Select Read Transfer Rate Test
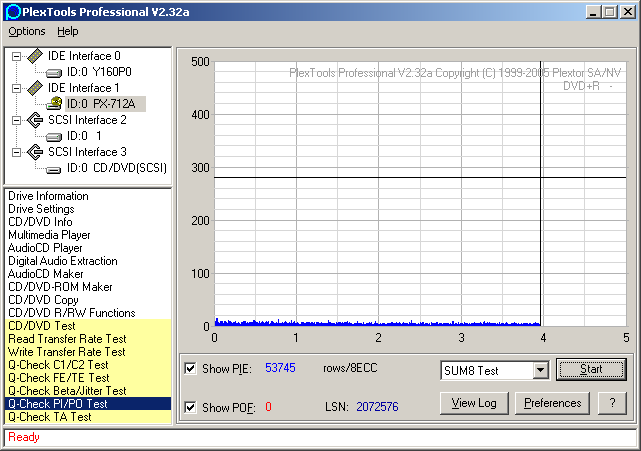The image size is (641, 451). click(87, 339)
